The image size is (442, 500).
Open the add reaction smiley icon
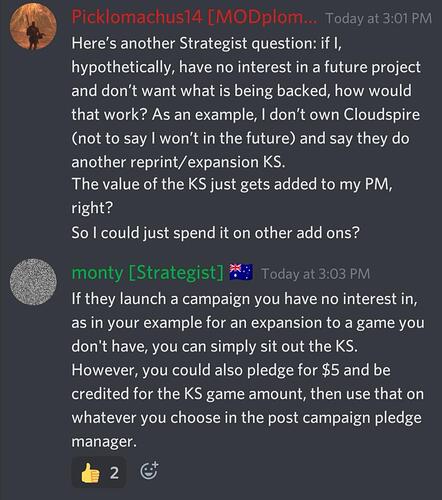click(x=149, y=471)
